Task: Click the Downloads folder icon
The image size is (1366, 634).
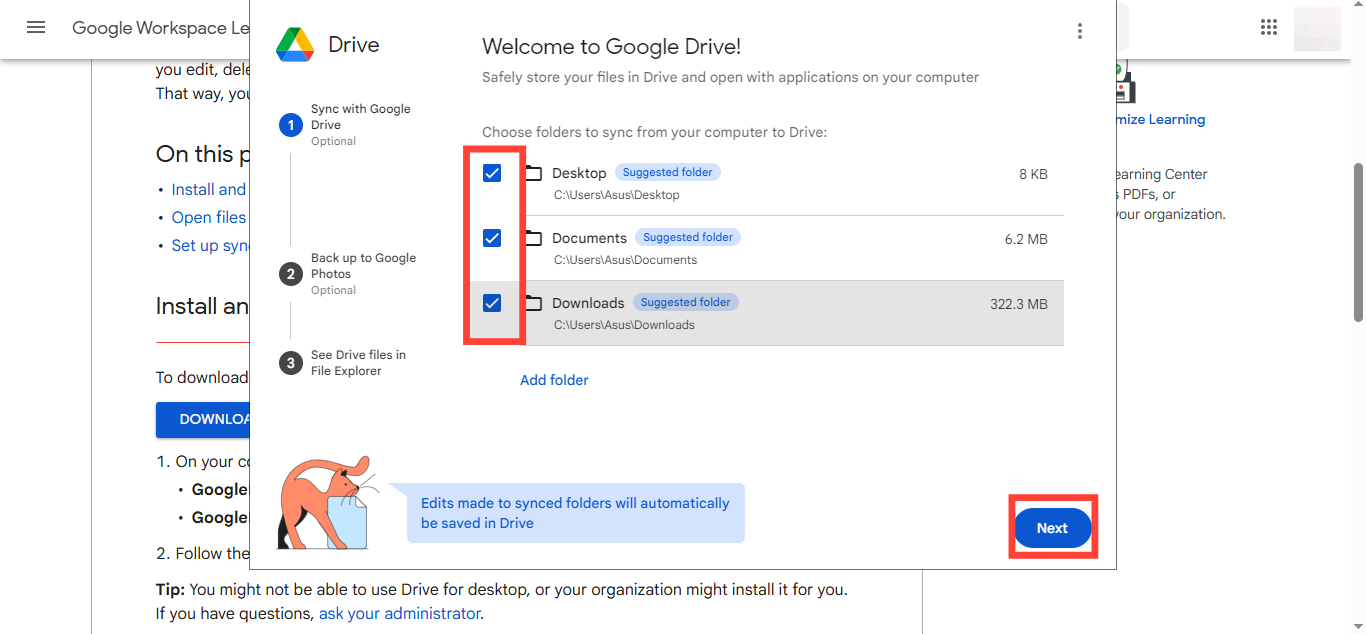Action: click(x=534, y=304)
